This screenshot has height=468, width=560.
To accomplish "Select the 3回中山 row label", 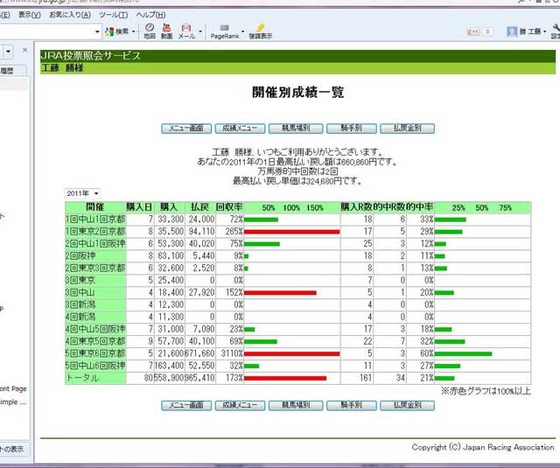I will [x=95, y=292].
